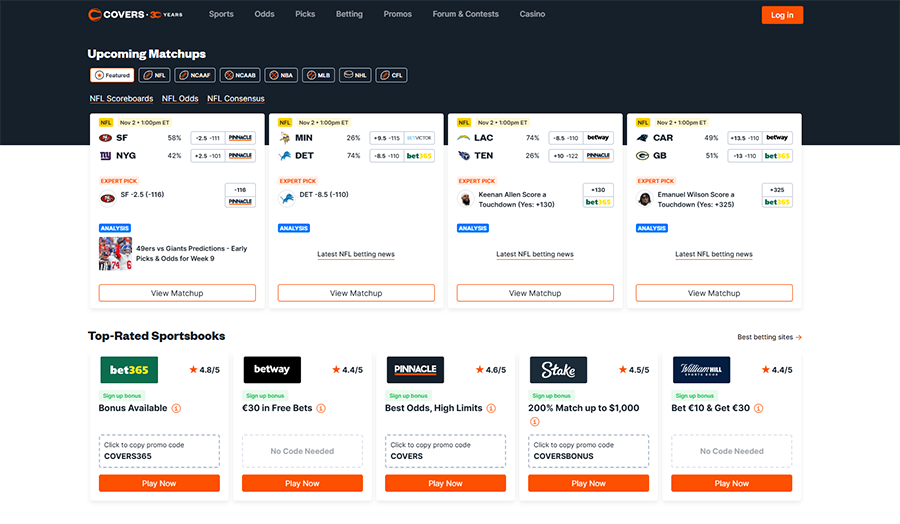Click DET -8.5 -110 bet365 odds
Viewport: 900px width, 524px height.
pyautogui.click(x=402, y=156)
